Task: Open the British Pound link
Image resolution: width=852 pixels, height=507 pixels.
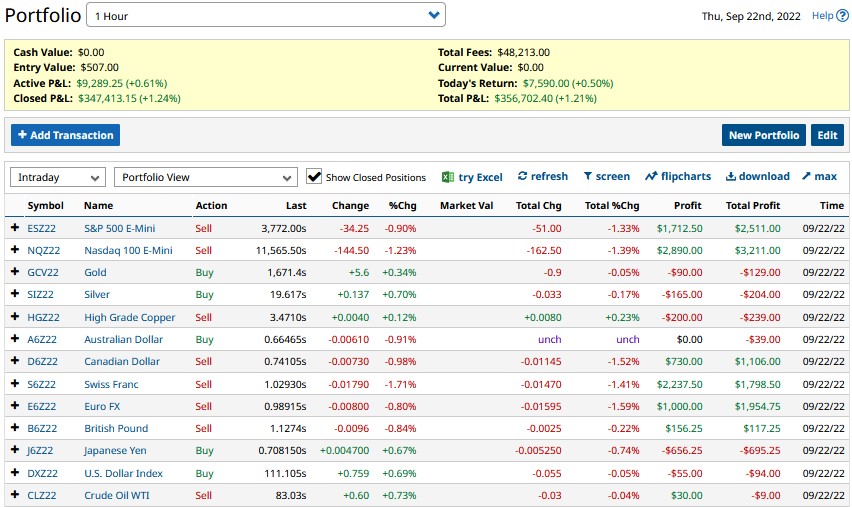Action: click(x=116, y=428)
